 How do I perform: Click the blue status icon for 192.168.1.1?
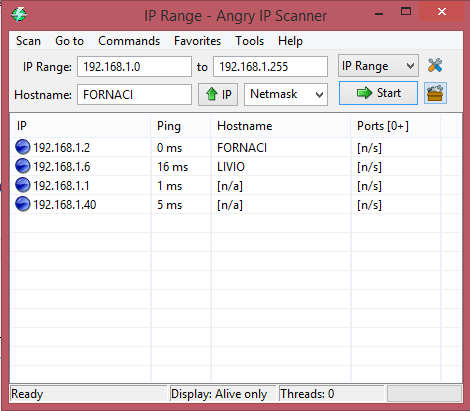(23, 185)
